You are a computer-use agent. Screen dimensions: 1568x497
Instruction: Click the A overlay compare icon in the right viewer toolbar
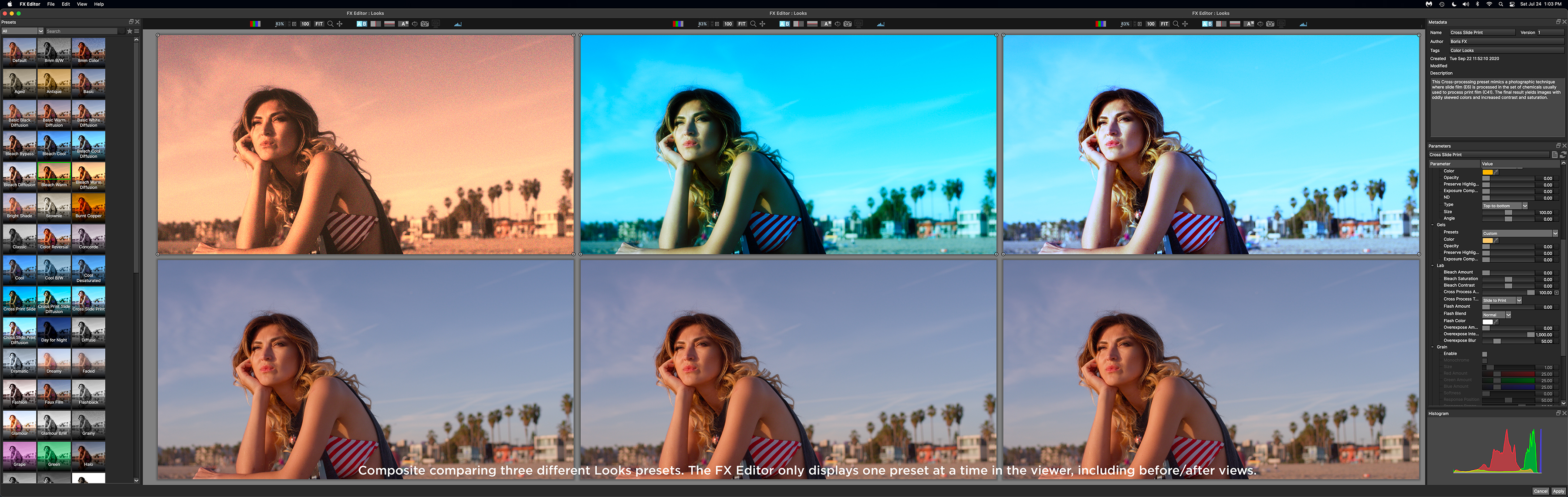(x=1249, y=24)
